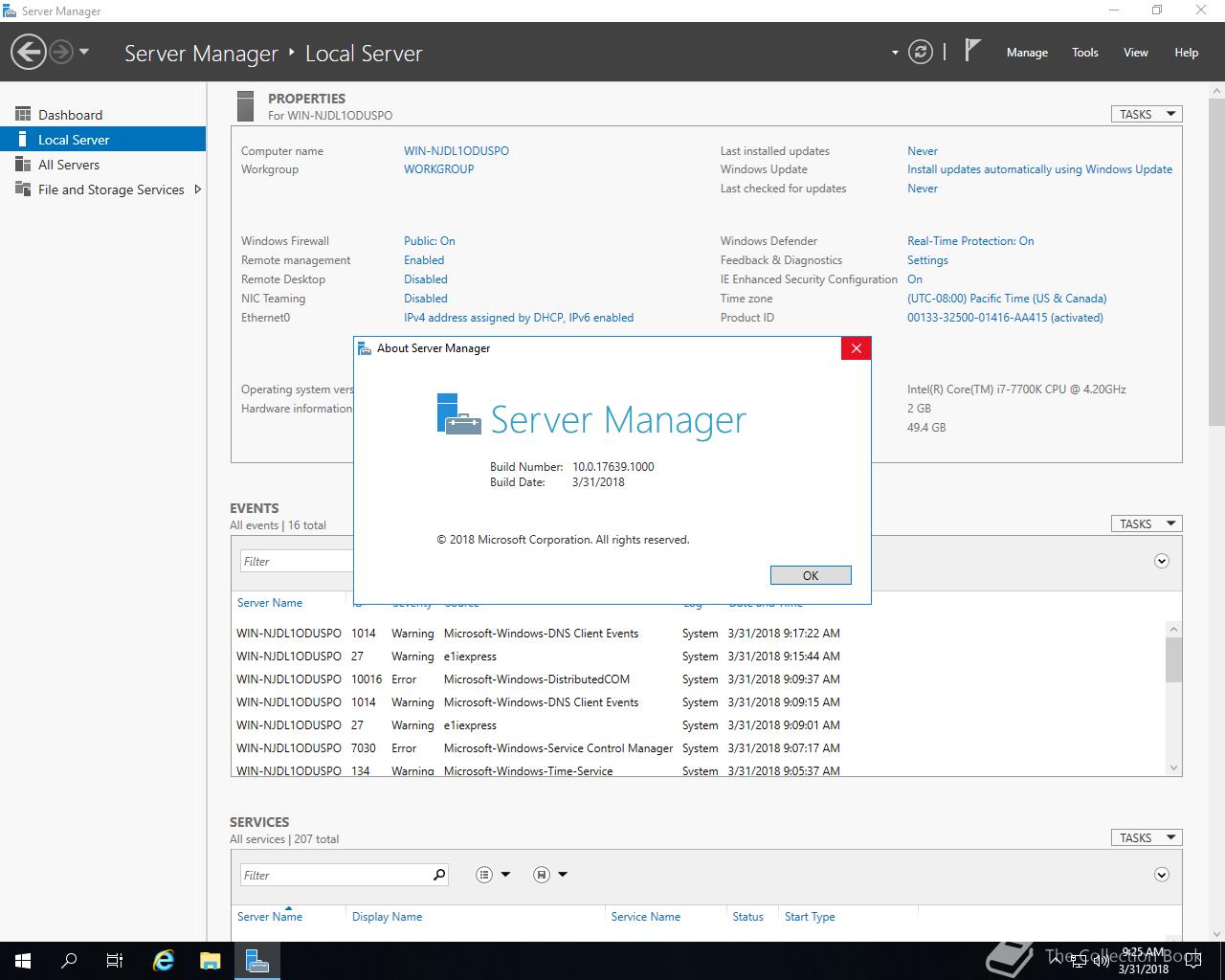Viewport: 1225px width, 980px height.
Task: Click Events list scroll down arrow
Action: click(x=1174, y=768)
